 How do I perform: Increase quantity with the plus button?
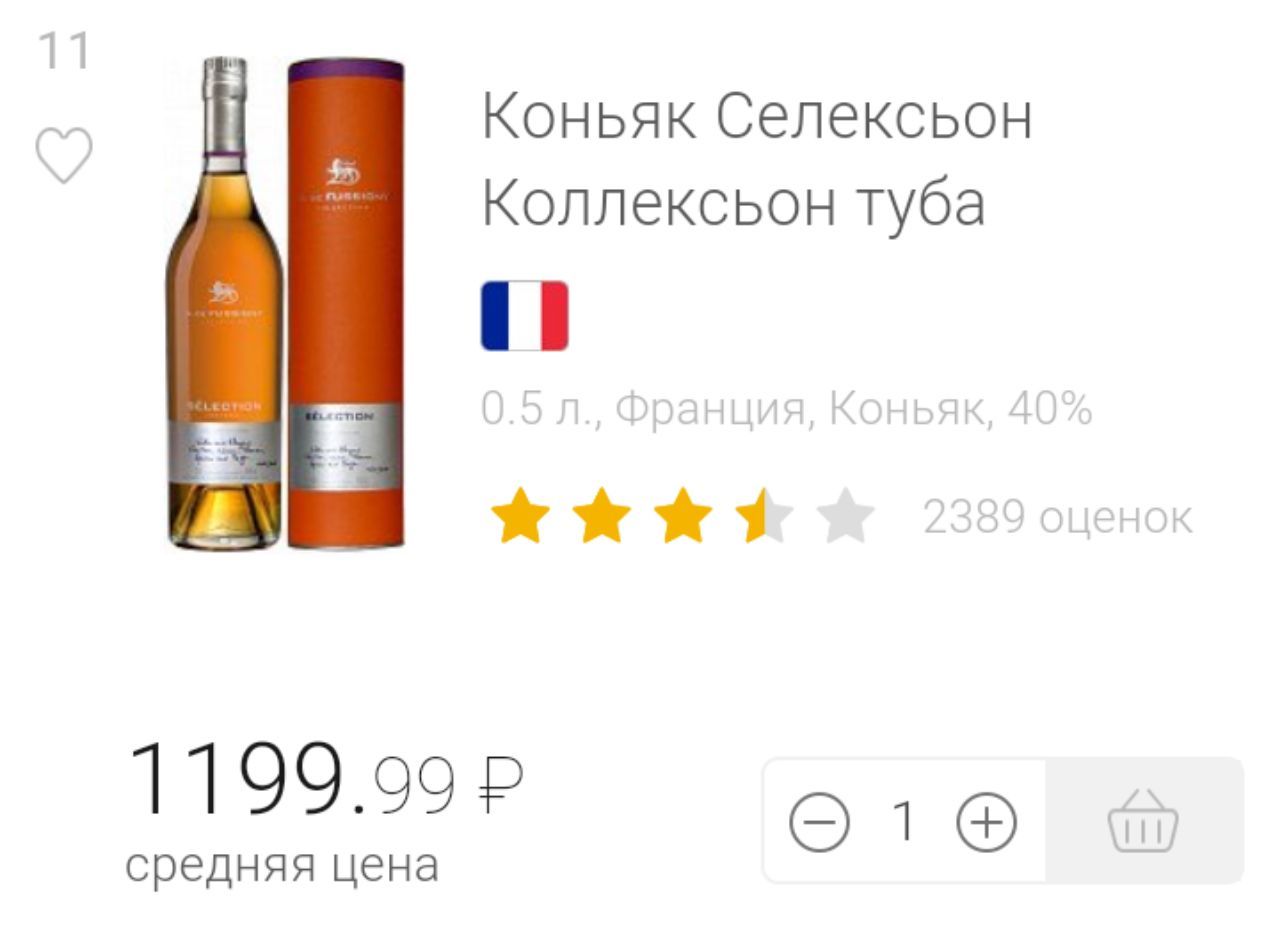[986, 821]
